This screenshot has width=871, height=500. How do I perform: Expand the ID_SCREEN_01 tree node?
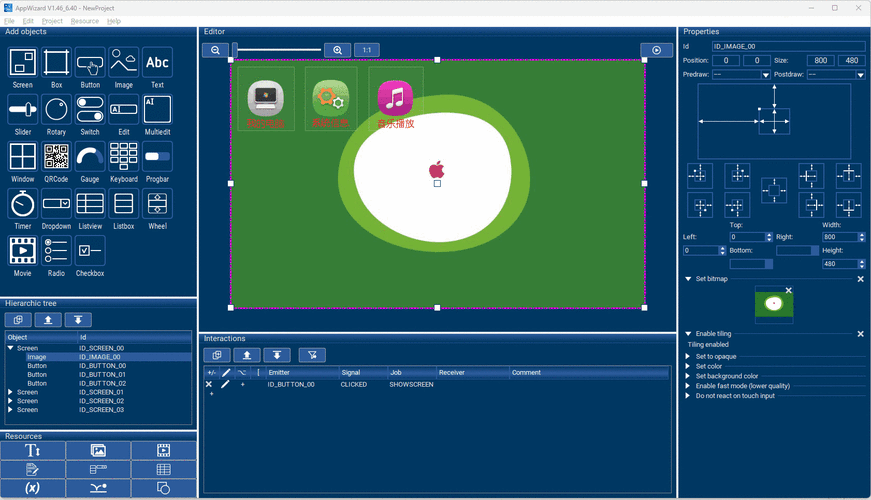(11, 392)
